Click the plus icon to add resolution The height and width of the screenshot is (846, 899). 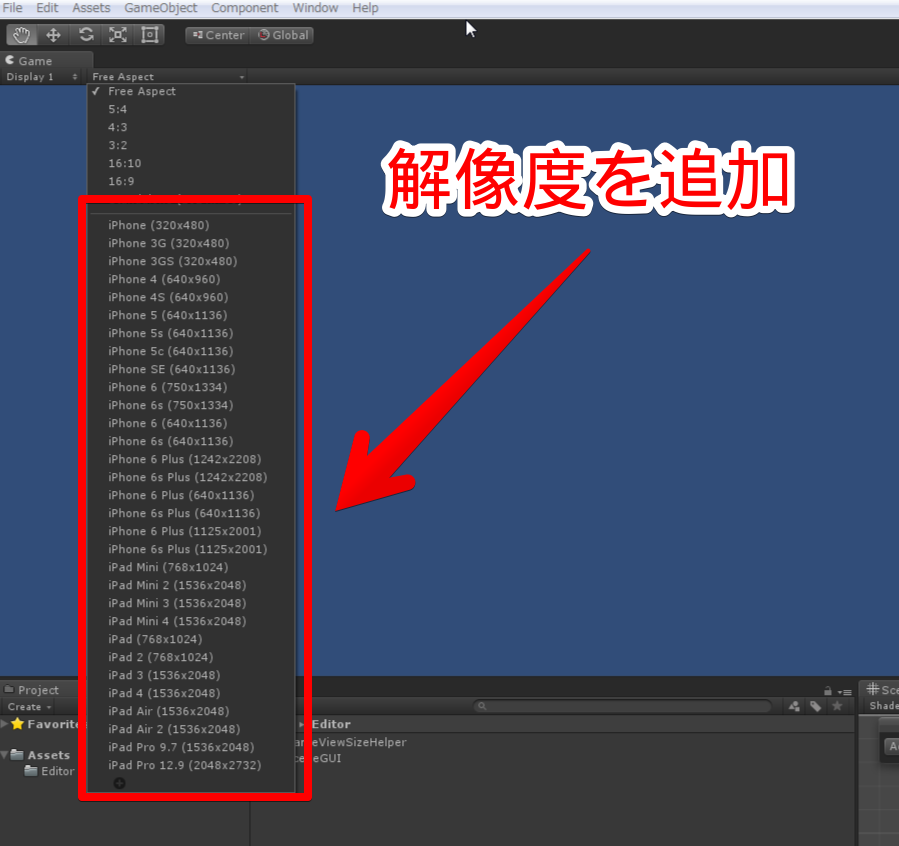(x=119, y=783)
